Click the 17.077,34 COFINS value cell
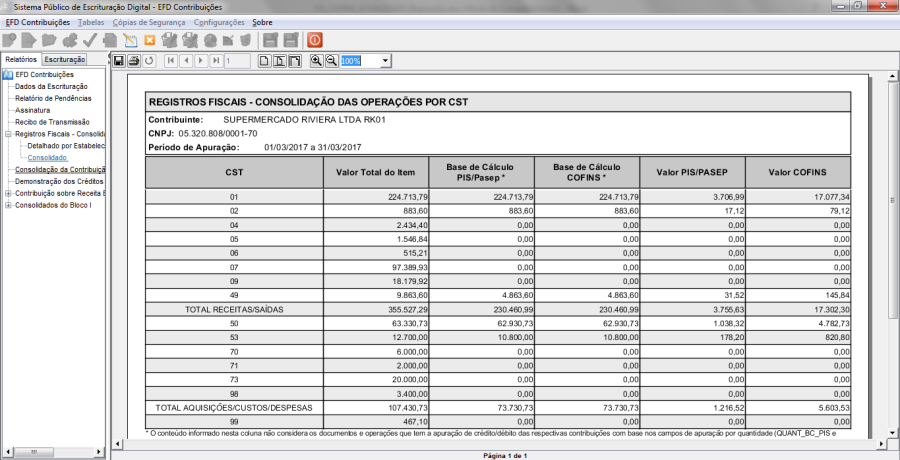The height and width of the screenshot is (460, 900). (x=798, y=196)
